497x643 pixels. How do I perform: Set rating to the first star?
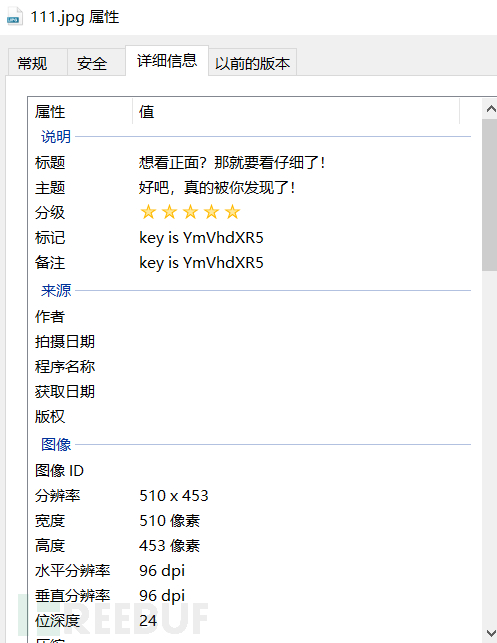click(148, 212)
